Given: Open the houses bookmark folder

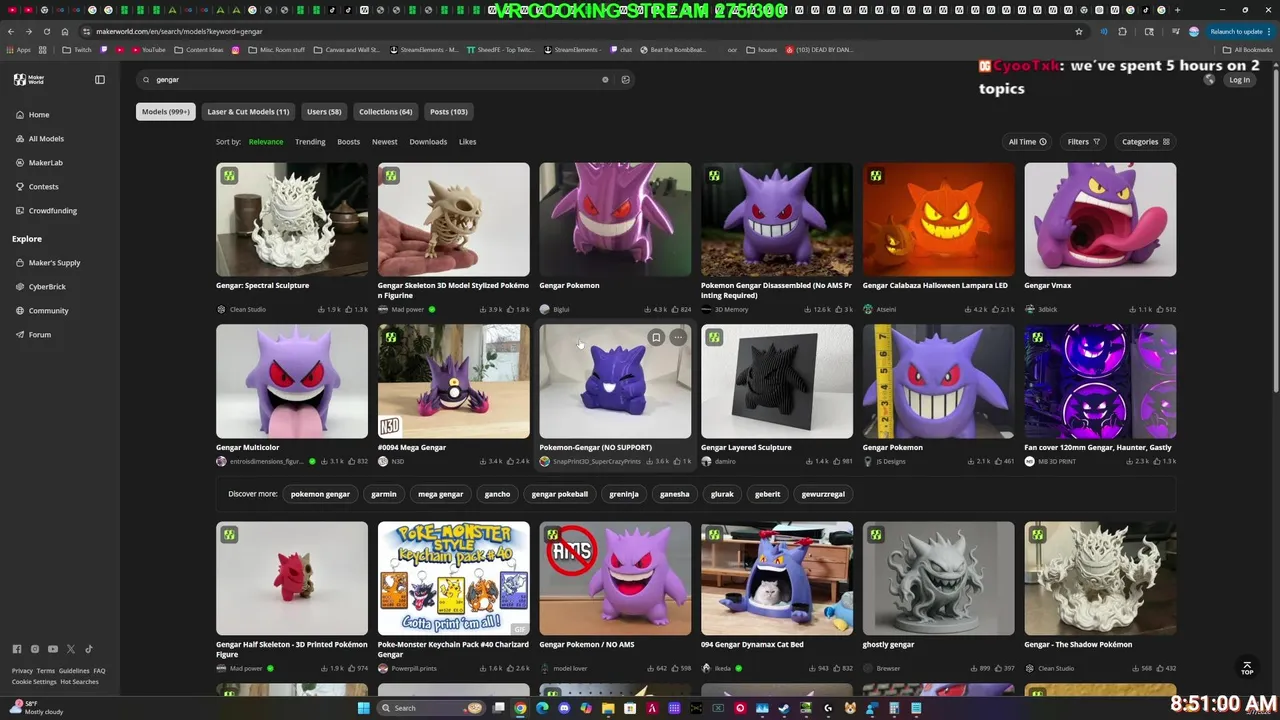Looking at the screenshot, I should tap(762, 50).
